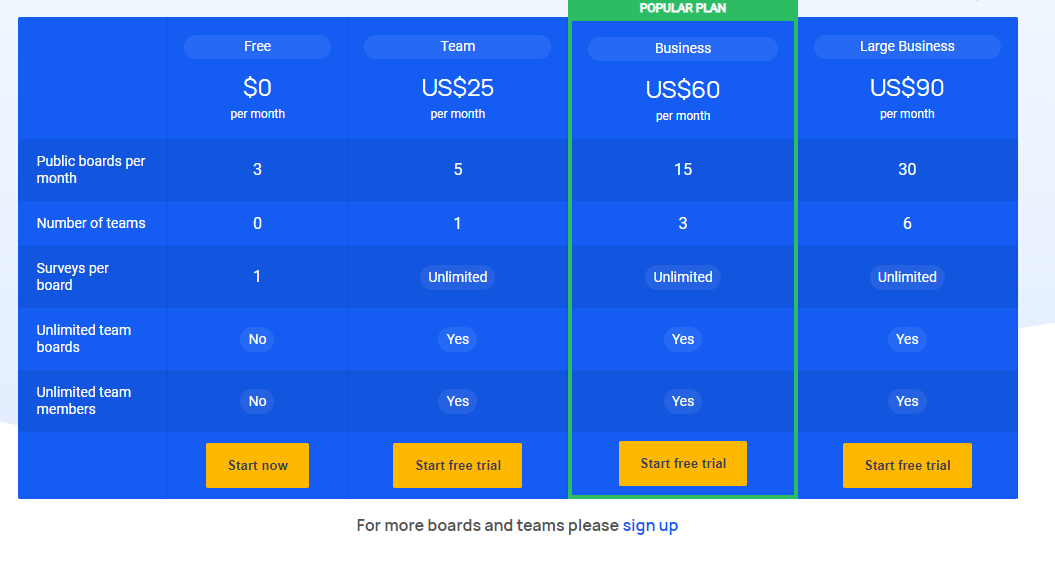Click the POPULAR PLAN banner
This screenshot has width=1055, height=572.
tap(683, 8)
